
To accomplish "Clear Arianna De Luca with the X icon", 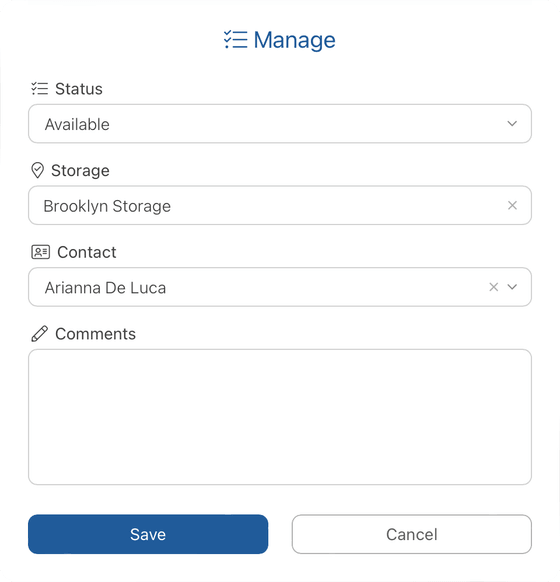I will [494, 287].
